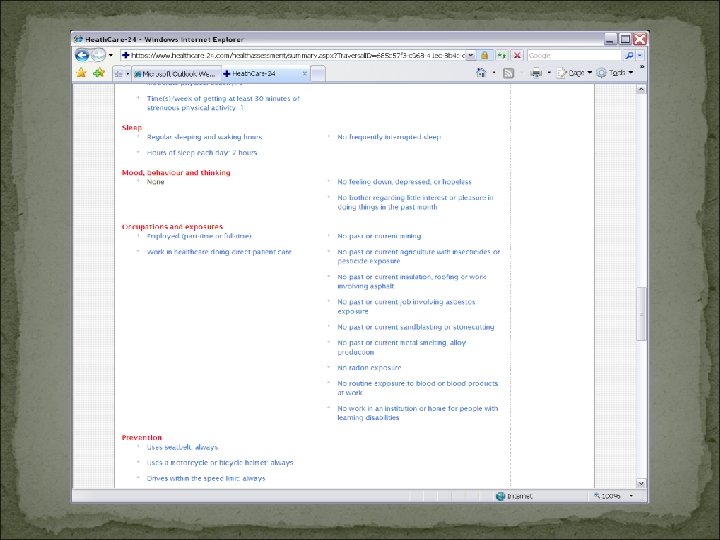The height and width of the screenshot is (540, 720).
Task: Click the green Refresh page icon
Action: 502,56
